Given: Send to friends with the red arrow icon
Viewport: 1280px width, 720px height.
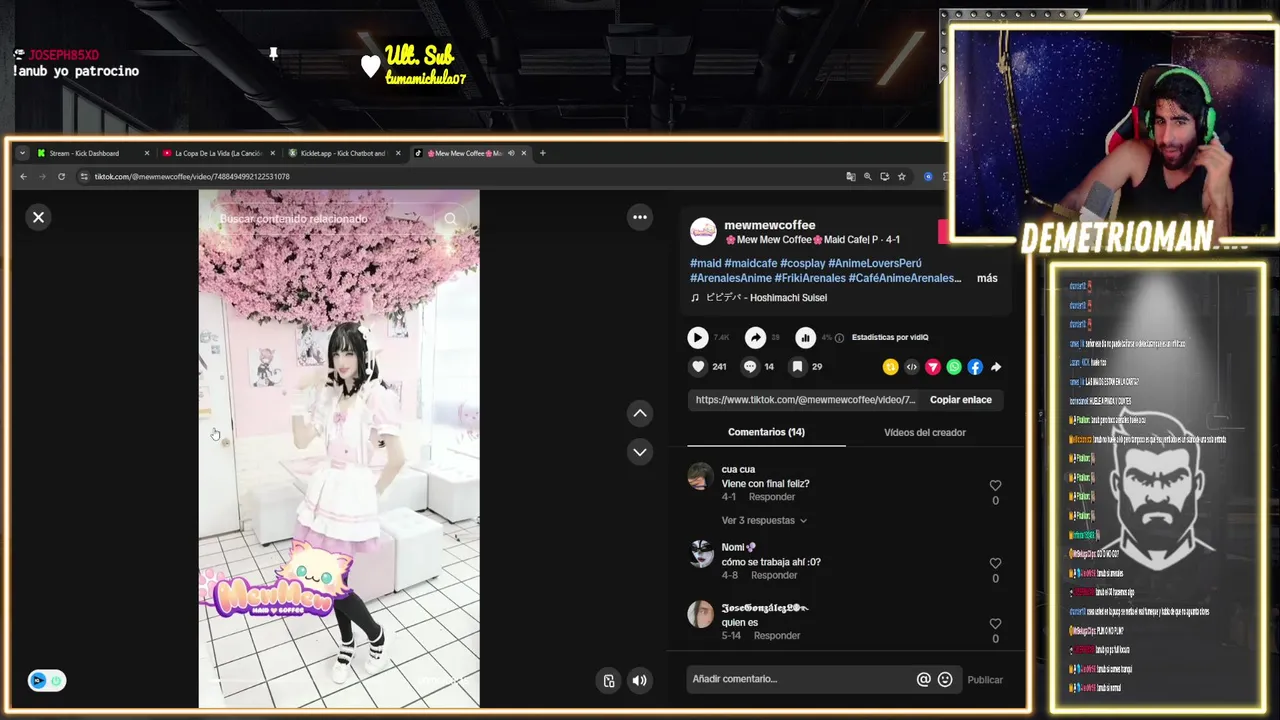Looking at the screenshot, I should pyautogui.click(x=932, y=367).
